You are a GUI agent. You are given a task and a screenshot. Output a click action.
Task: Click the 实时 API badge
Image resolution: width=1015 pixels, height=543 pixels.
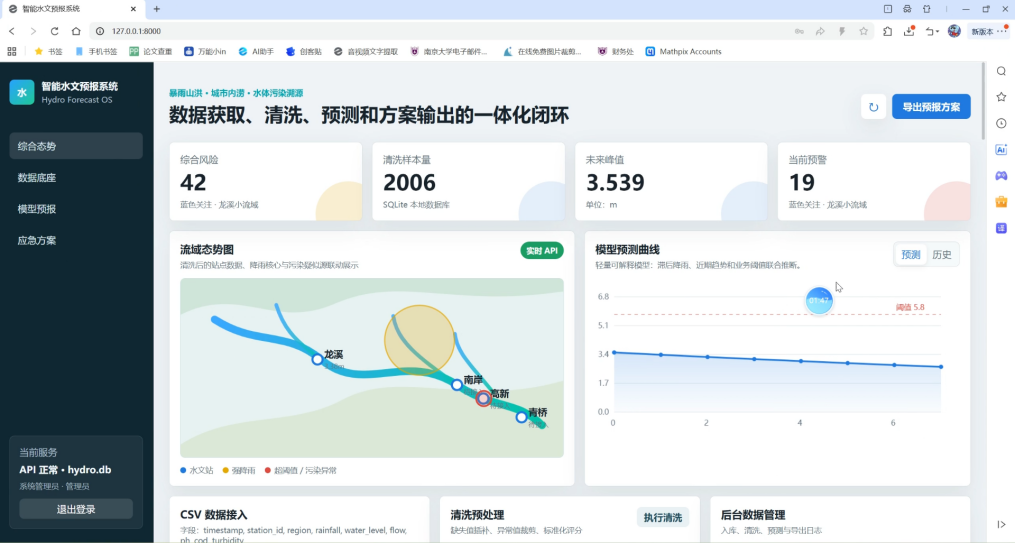(x=542, y=250)
